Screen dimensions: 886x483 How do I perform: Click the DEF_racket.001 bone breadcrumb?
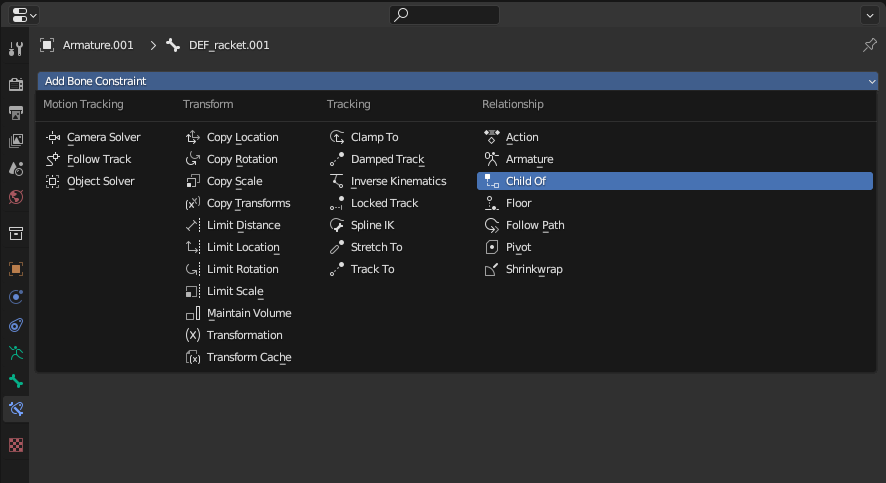click(228, 45)
